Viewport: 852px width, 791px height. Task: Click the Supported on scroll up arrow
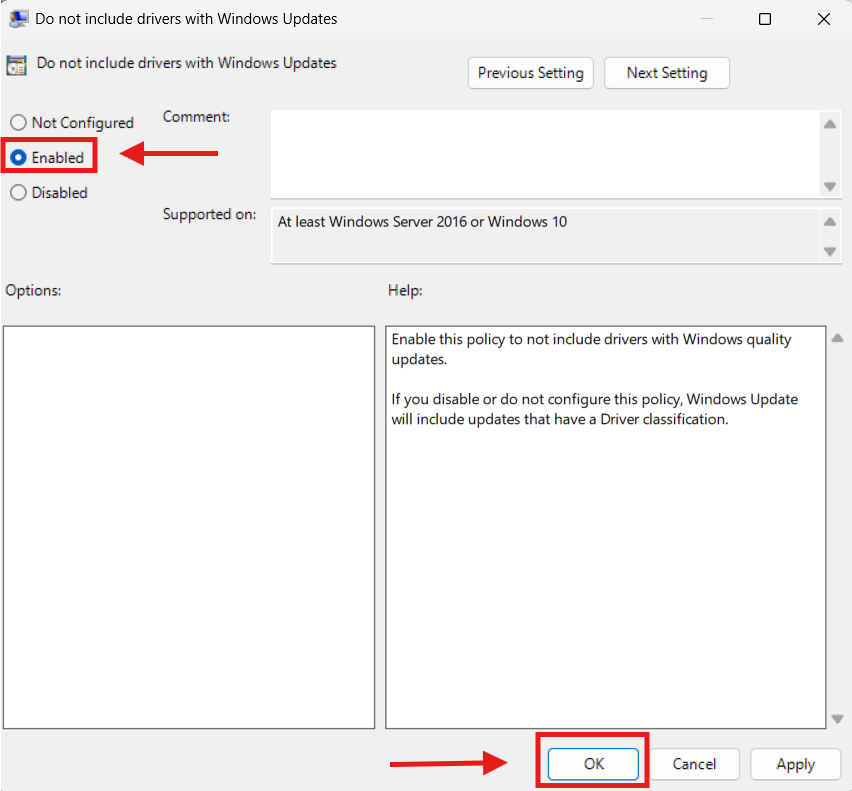[x=830, y=222]
